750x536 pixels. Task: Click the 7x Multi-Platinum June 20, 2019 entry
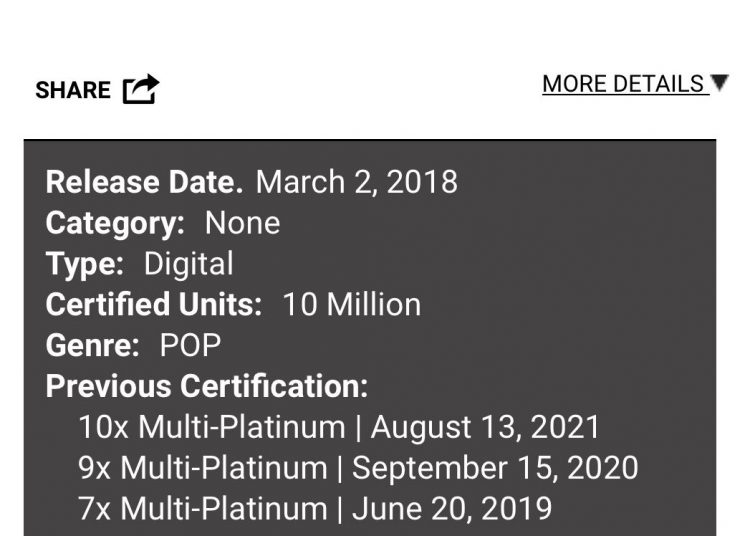[315, 508]
